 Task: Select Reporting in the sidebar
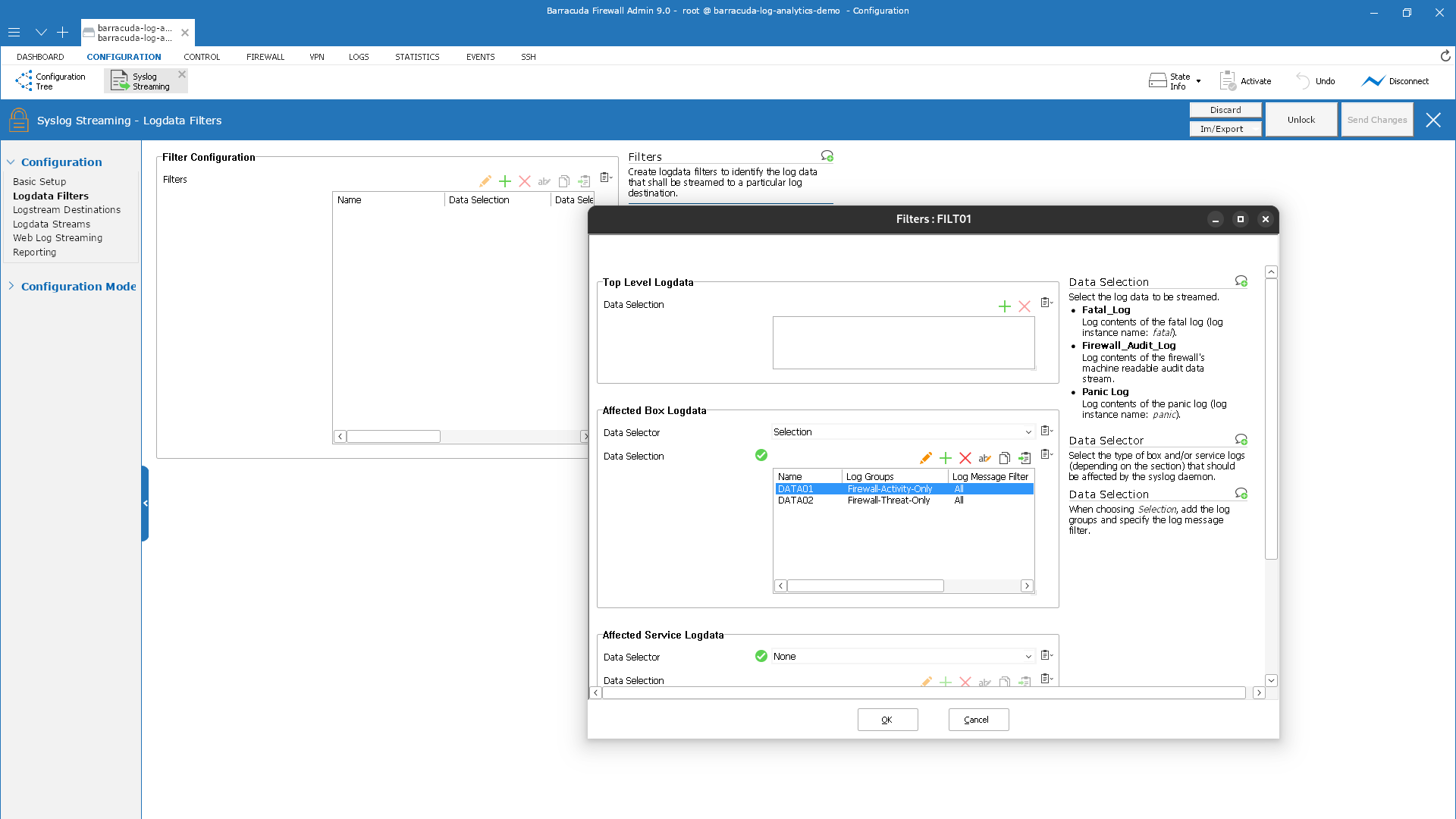34,253
